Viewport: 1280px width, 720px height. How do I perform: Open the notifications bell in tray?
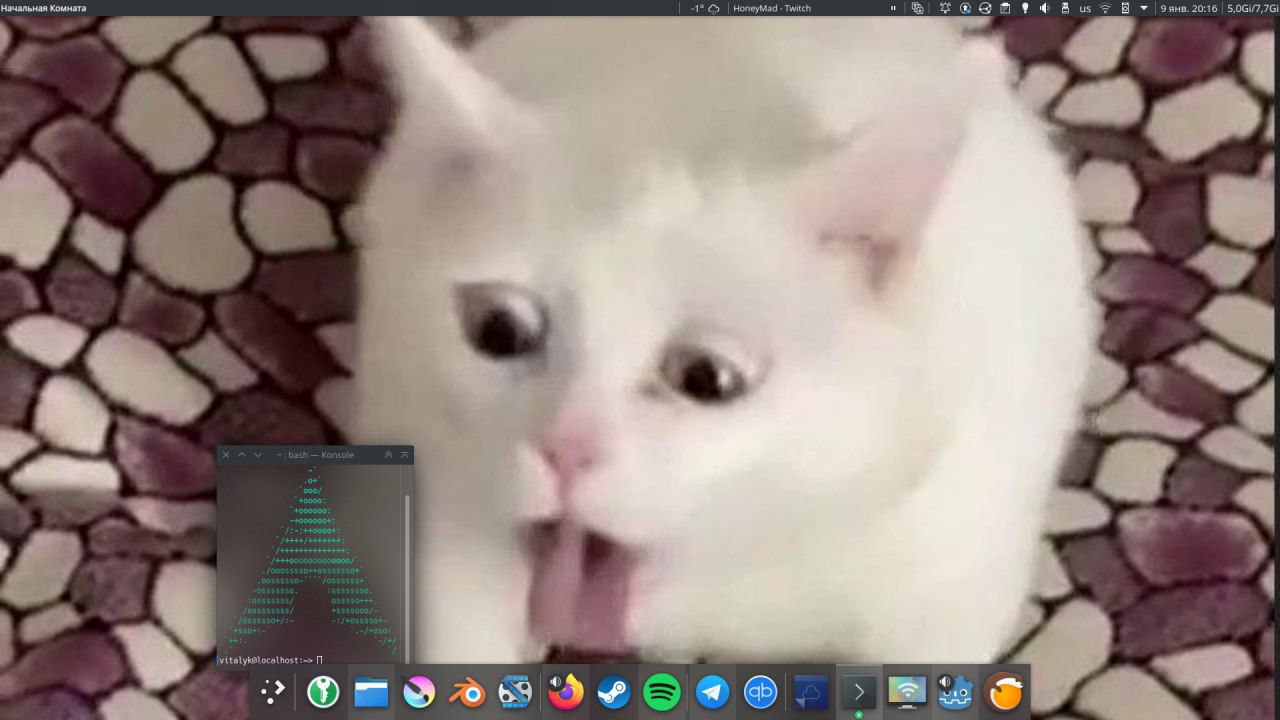(945, 8)
